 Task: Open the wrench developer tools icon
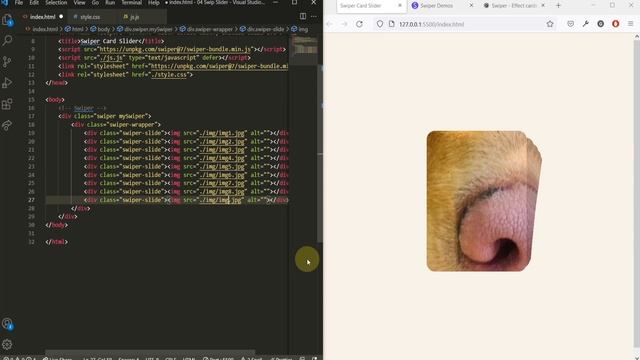click(x=586, y=24)
